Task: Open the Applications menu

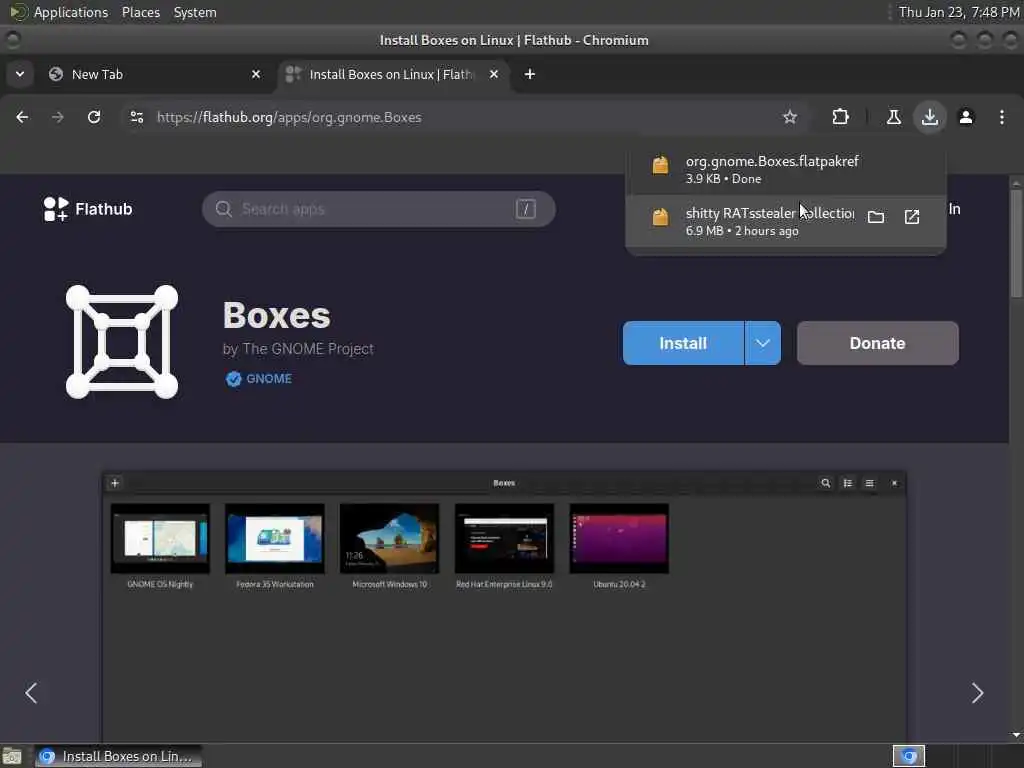Action: pyautogui.click(x=71, y=12)
